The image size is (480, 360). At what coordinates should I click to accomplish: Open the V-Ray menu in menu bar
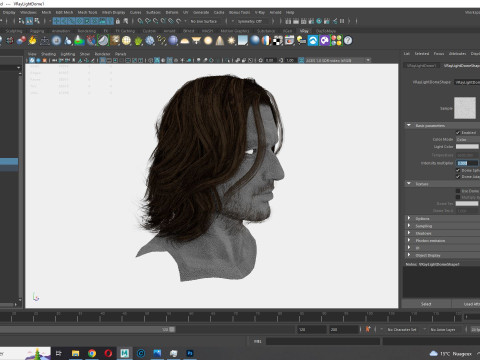[x=260, y=12]
